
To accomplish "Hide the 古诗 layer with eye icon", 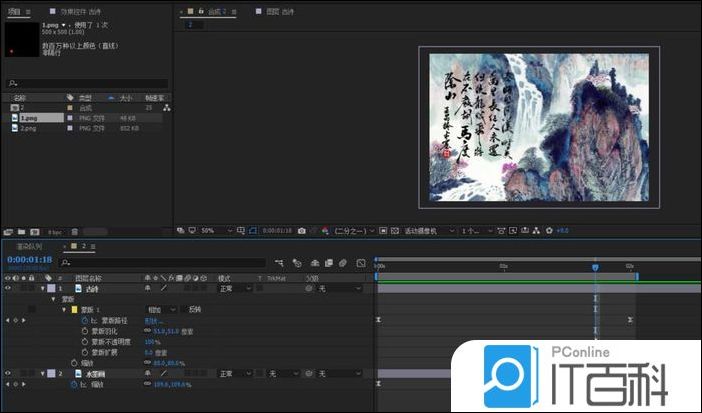I will 8,288.
